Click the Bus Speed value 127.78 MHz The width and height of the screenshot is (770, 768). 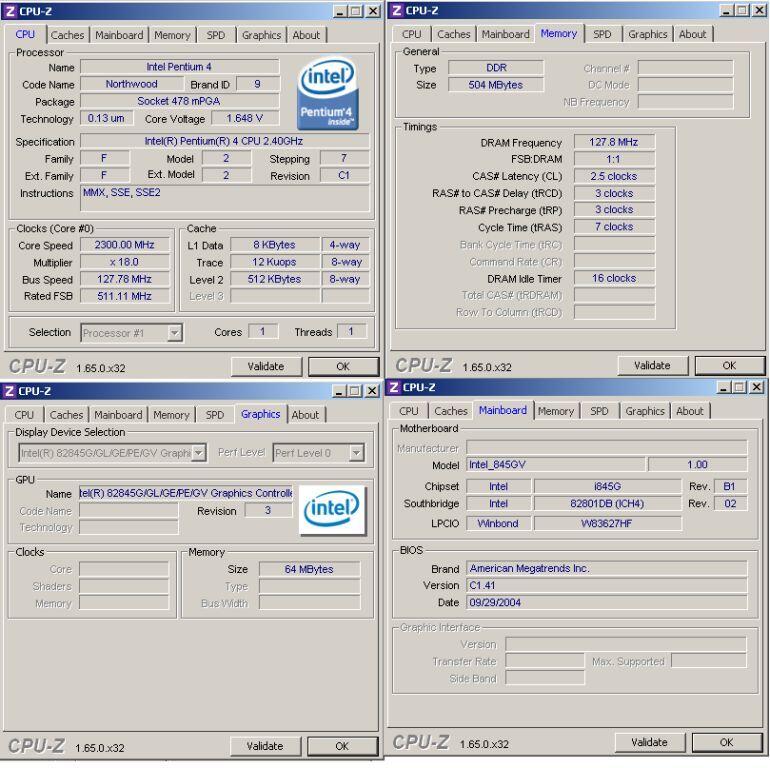pyautogui.click(x=125, y=279)
